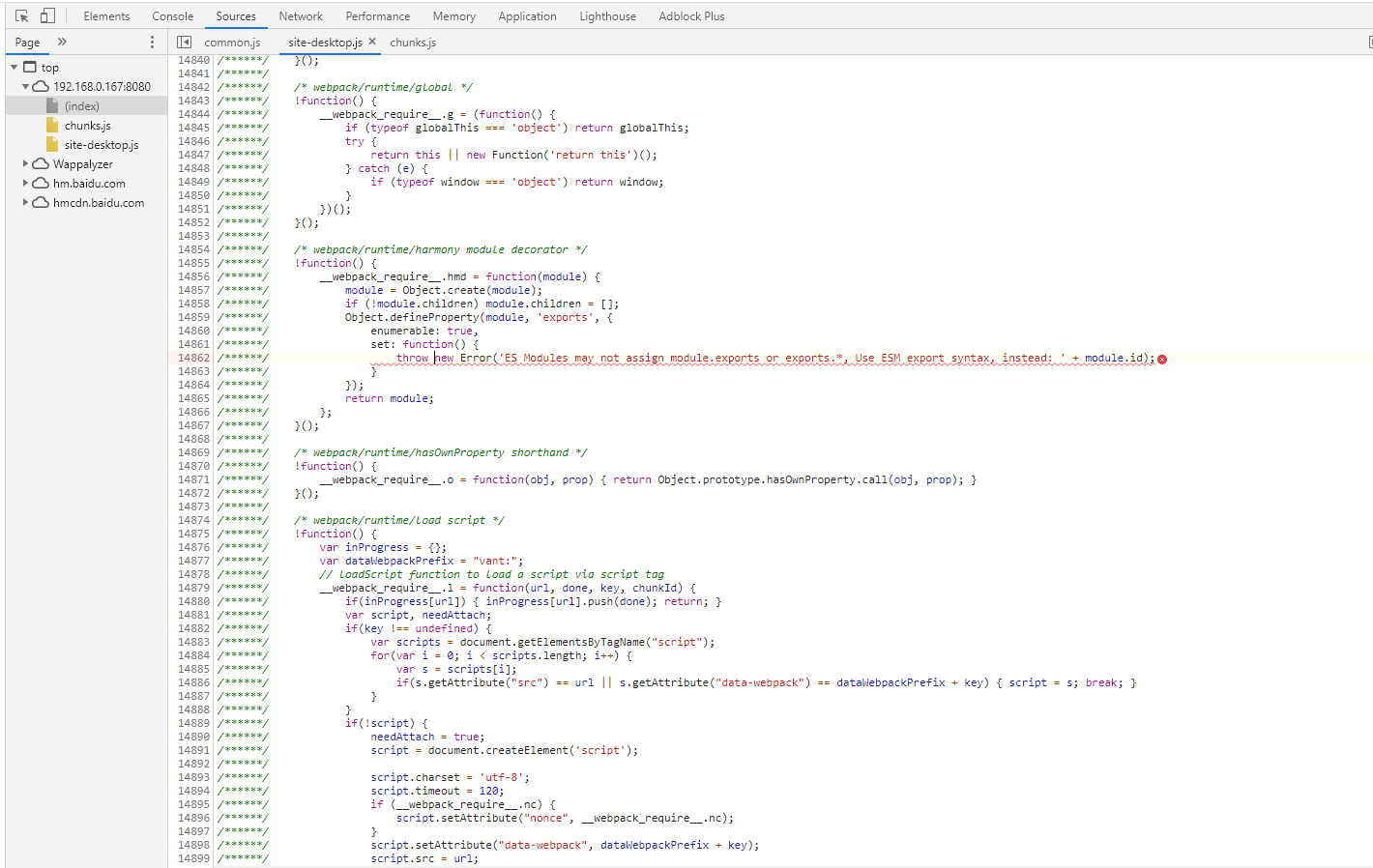Click the 'webpack/runtime/load script' comment

398,520
